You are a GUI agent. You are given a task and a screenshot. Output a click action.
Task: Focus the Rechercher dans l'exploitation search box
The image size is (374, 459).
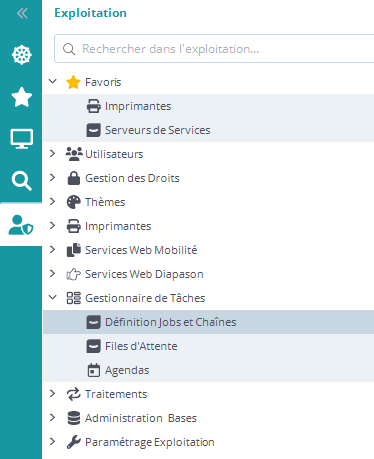click(214, 49)
